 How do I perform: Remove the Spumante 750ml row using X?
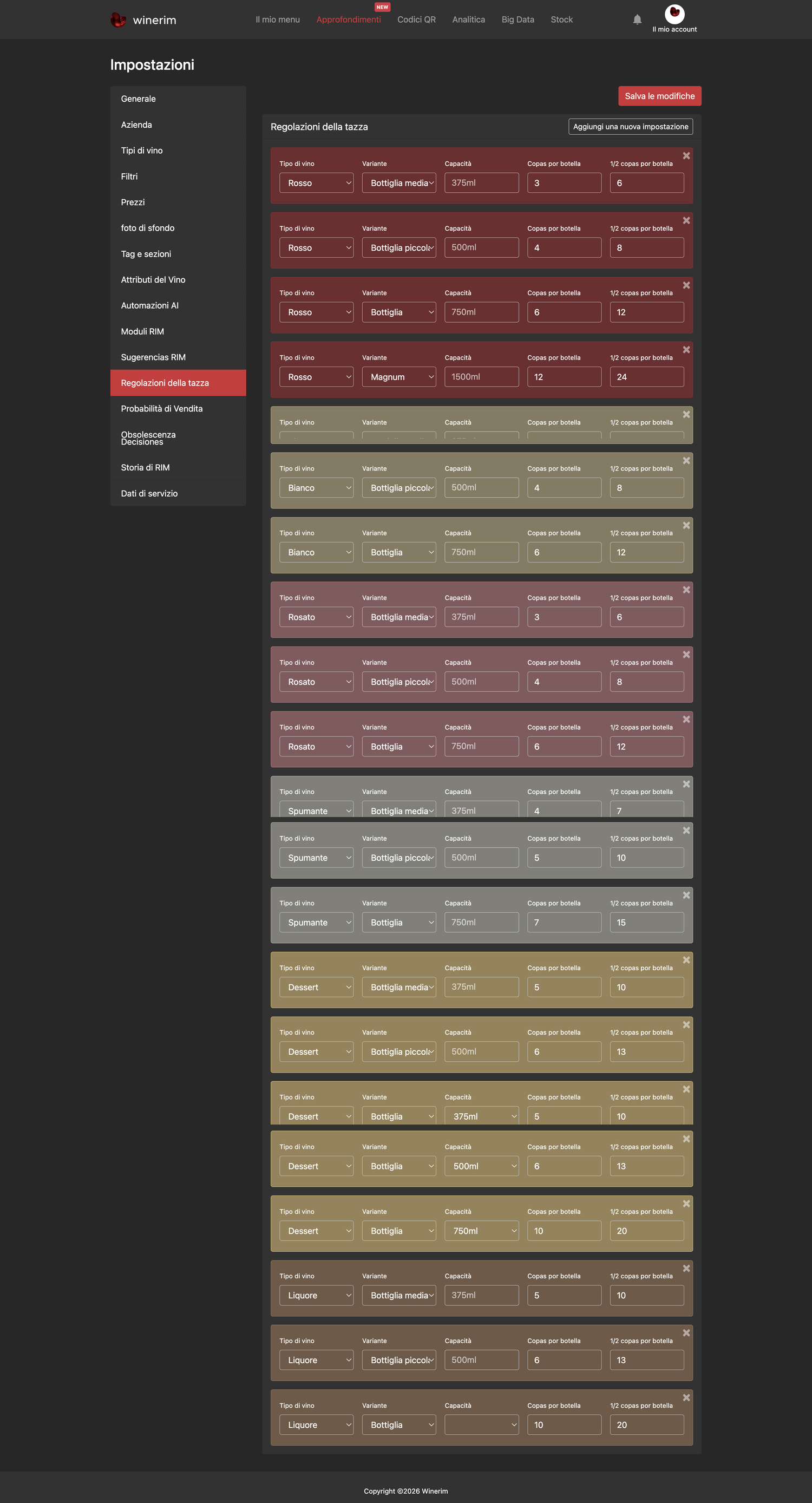click(x=686, y=895)
